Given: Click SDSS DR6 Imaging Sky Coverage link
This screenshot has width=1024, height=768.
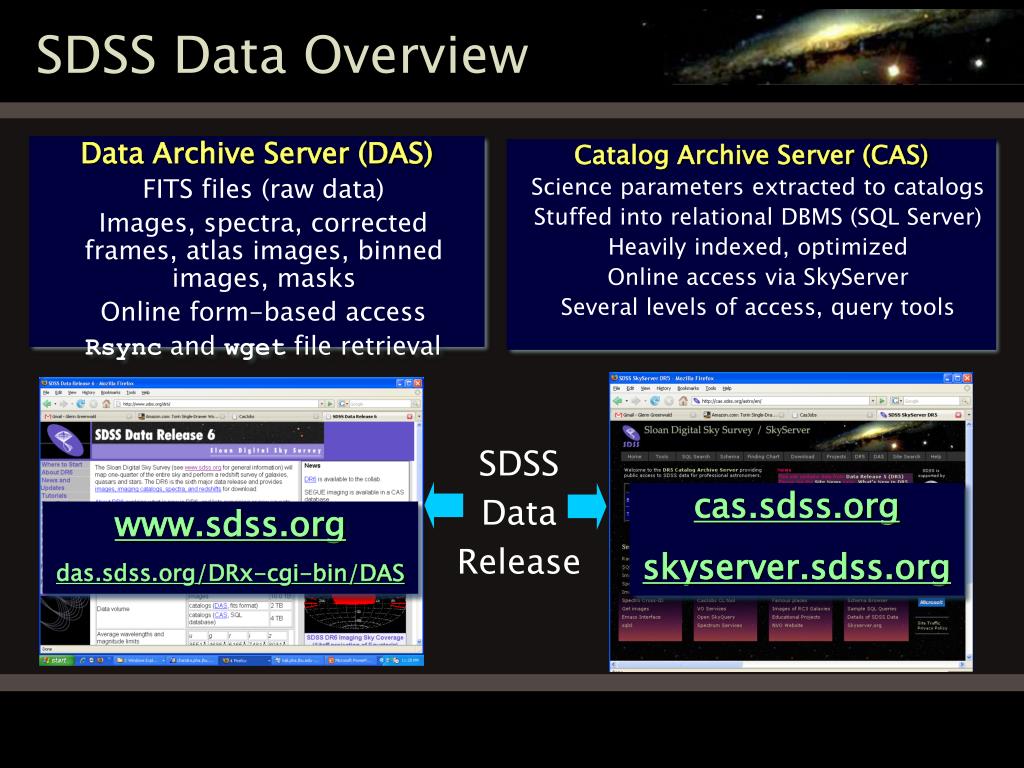Looking at the screenshot, I should [355, 637].
